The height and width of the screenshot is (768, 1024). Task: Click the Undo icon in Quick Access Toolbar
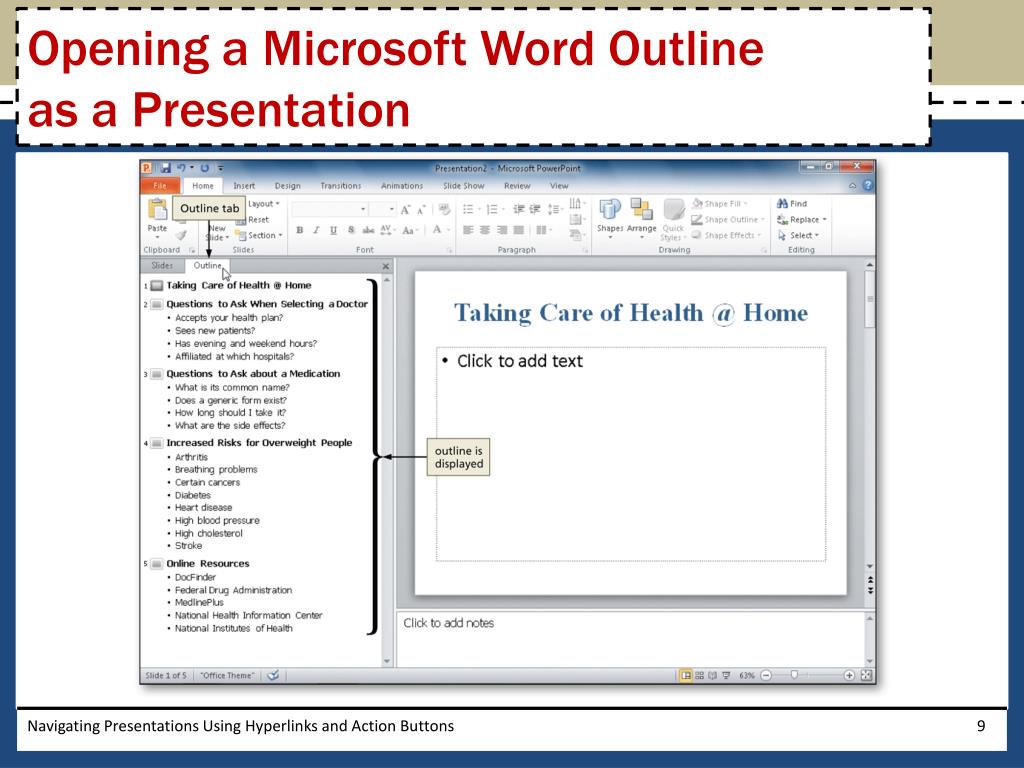[181, 168]
